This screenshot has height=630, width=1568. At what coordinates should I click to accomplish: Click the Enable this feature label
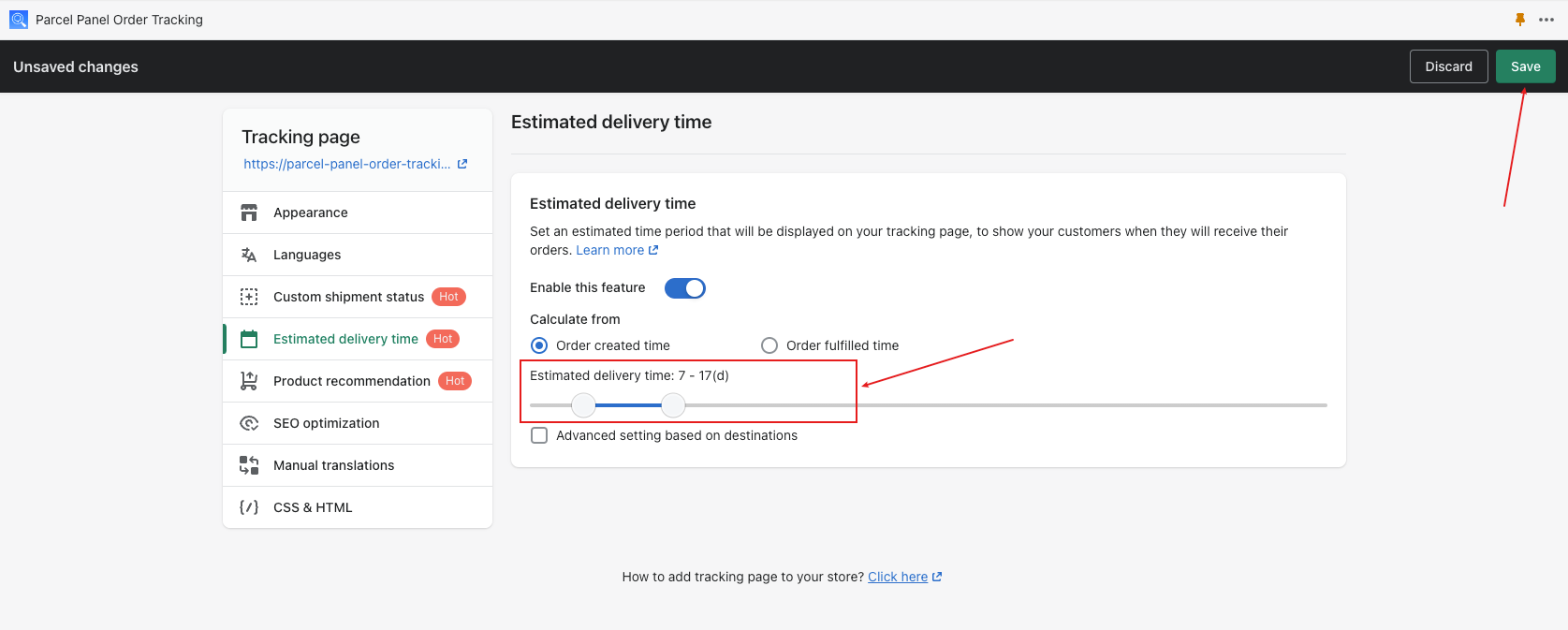(588, 287)
